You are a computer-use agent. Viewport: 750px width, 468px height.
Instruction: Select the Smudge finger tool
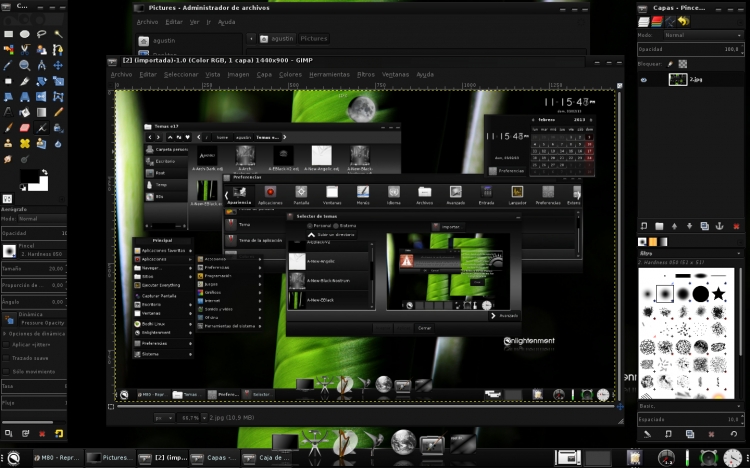coord(9,159)
